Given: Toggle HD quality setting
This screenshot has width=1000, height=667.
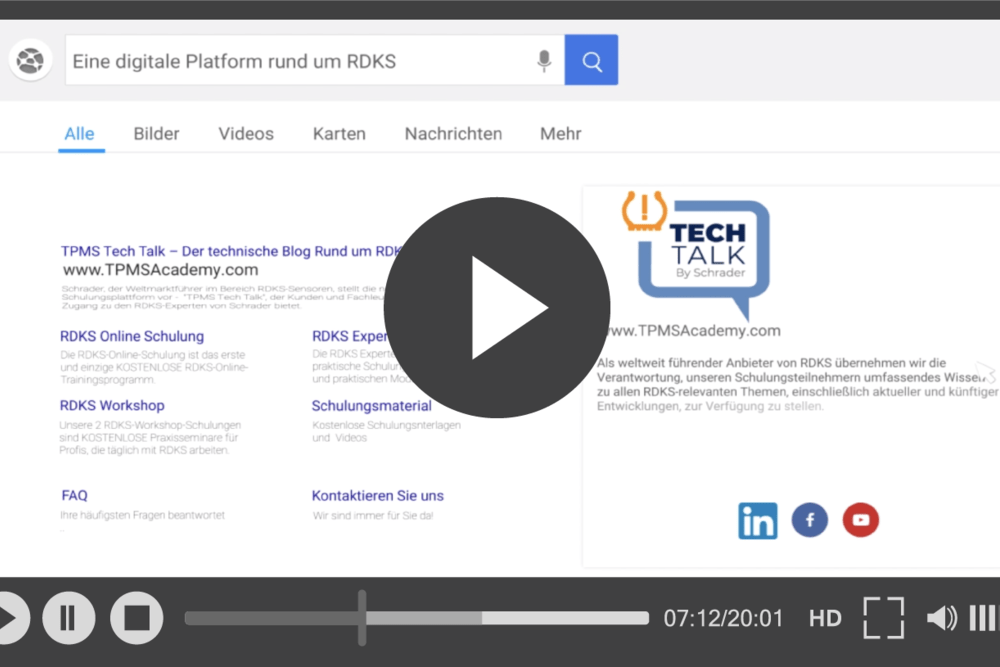Looking at the screenshot, I should coord(825,618).
